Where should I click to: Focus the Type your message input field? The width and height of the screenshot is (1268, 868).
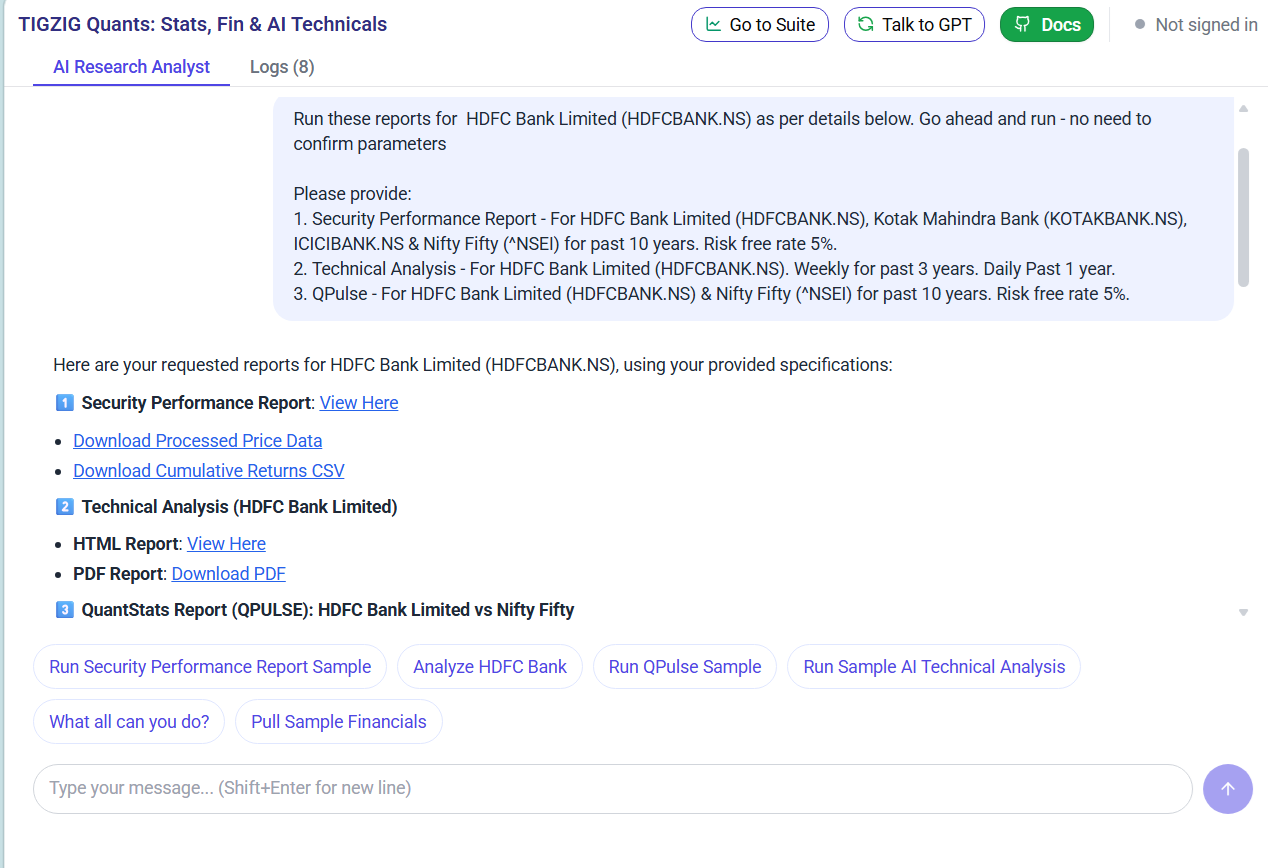(613, 789)
